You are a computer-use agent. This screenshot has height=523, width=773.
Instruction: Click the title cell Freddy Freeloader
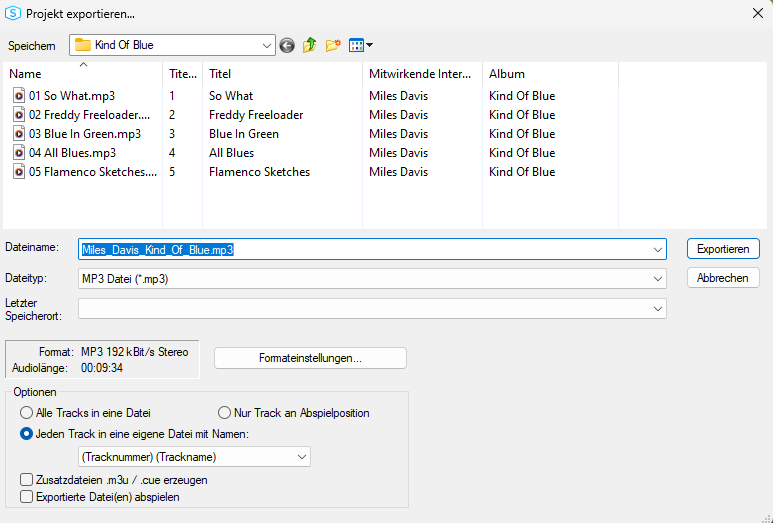pyautogui.click(x=256, y=115)
